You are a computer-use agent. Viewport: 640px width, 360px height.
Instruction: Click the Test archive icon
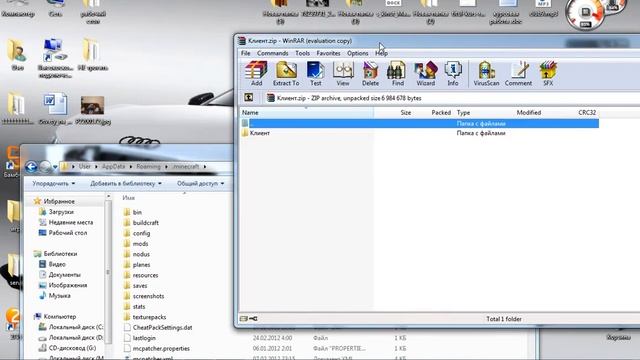pyautogui.click(x=316, y=73)
